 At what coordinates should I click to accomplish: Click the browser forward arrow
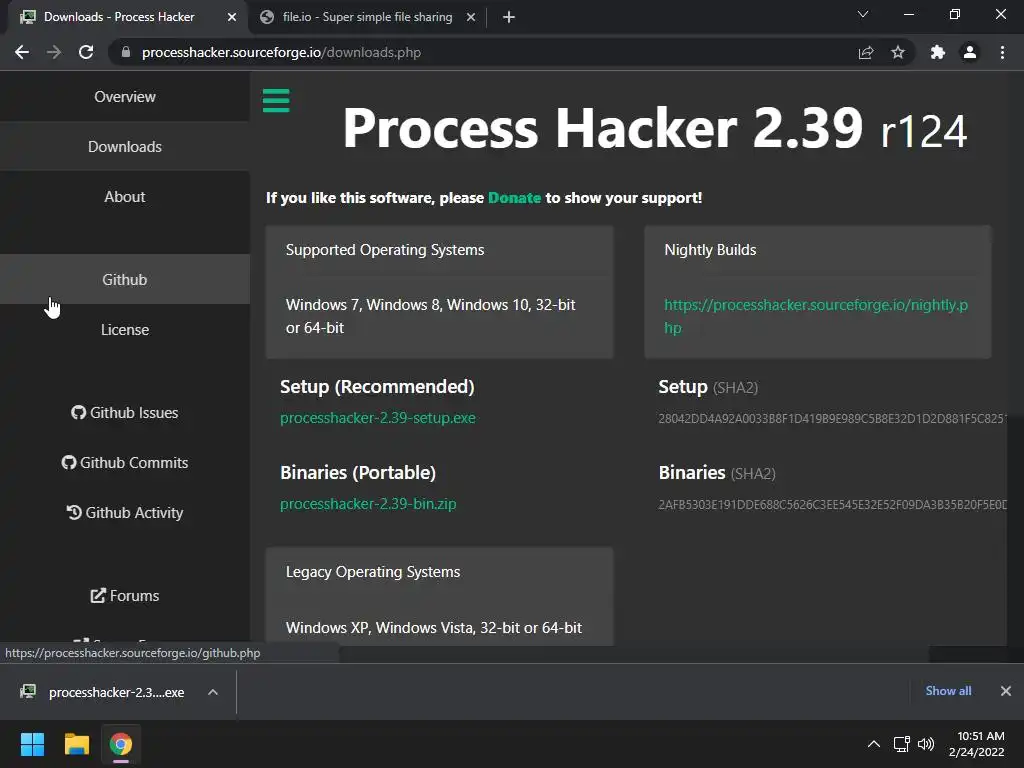pyautogui.click(x=54, y=52)
